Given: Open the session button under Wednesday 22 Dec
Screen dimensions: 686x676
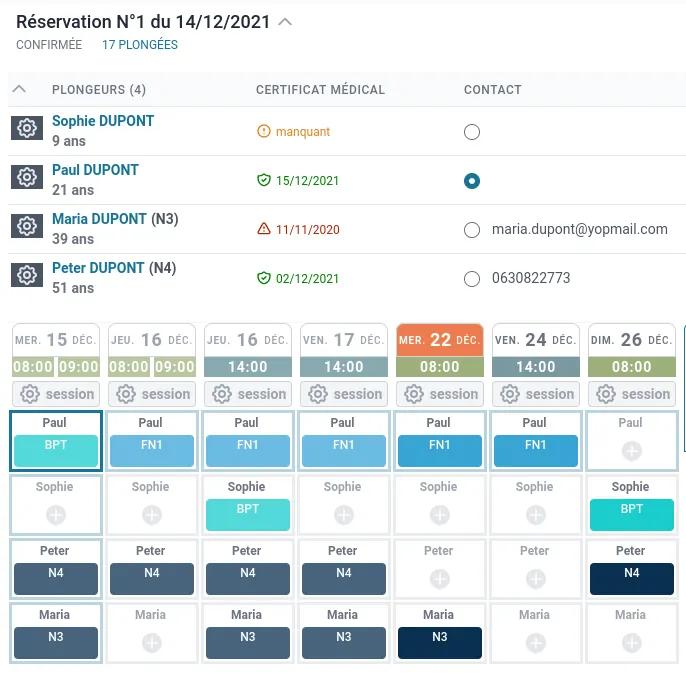Looking at the screenshot, I should [x=440, y=394].
